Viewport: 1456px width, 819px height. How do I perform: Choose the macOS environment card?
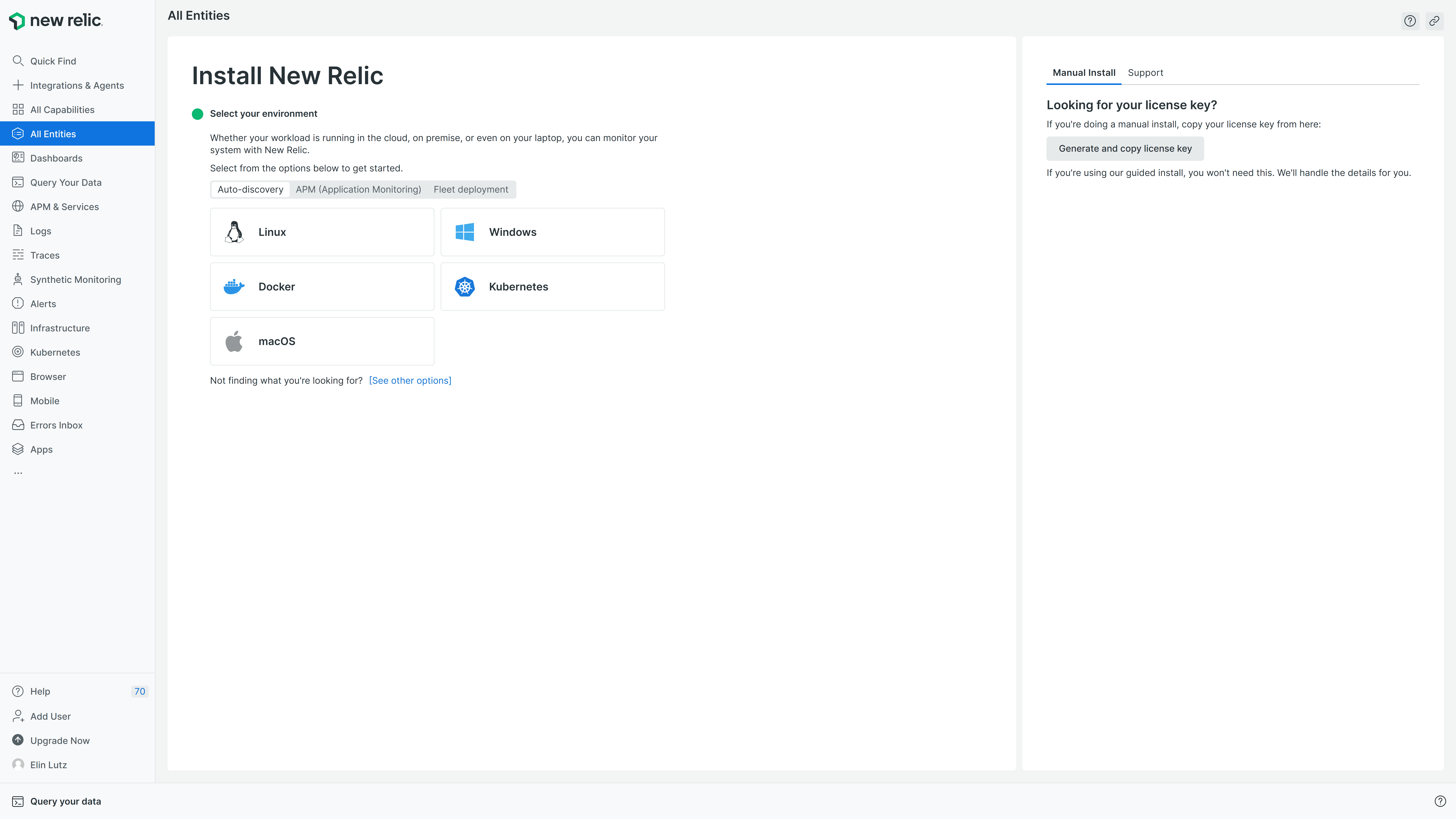click(322, 341)
